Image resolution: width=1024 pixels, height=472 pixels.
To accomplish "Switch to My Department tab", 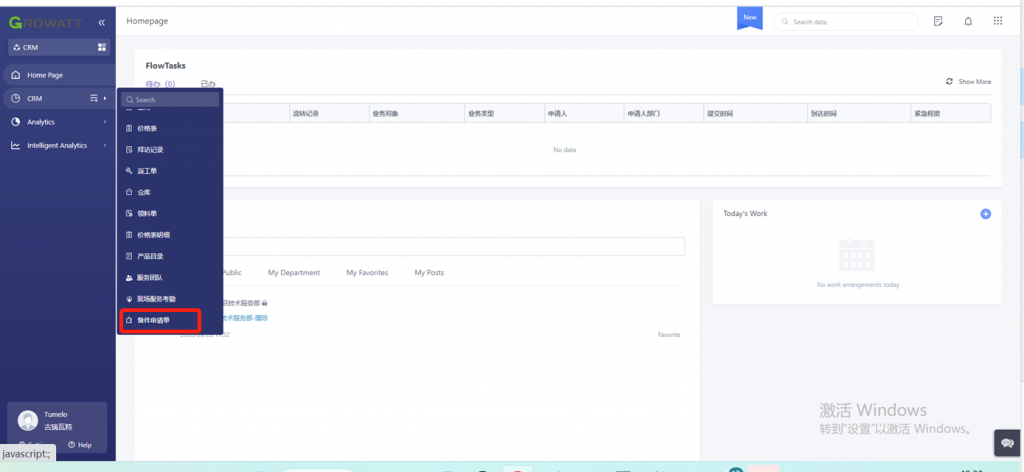I will (294, 272).
